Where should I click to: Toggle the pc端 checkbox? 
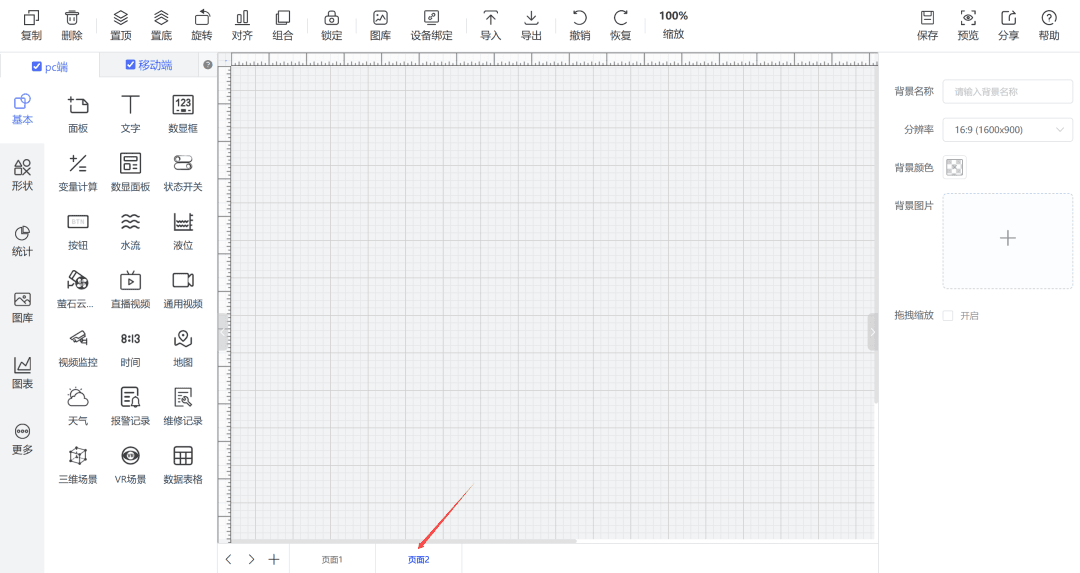tap(37, 66)
